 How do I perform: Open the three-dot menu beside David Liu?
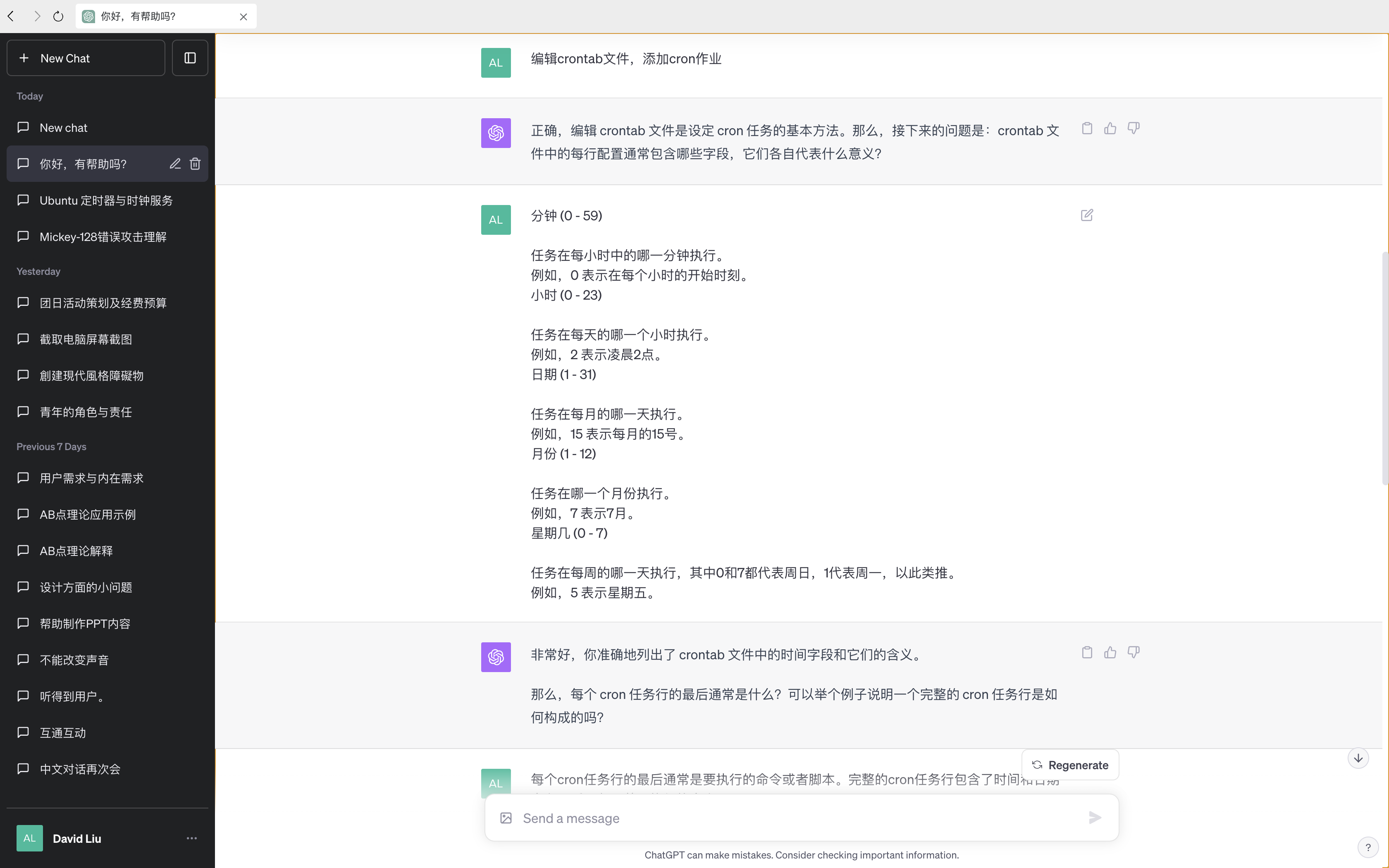click(192, 838)
